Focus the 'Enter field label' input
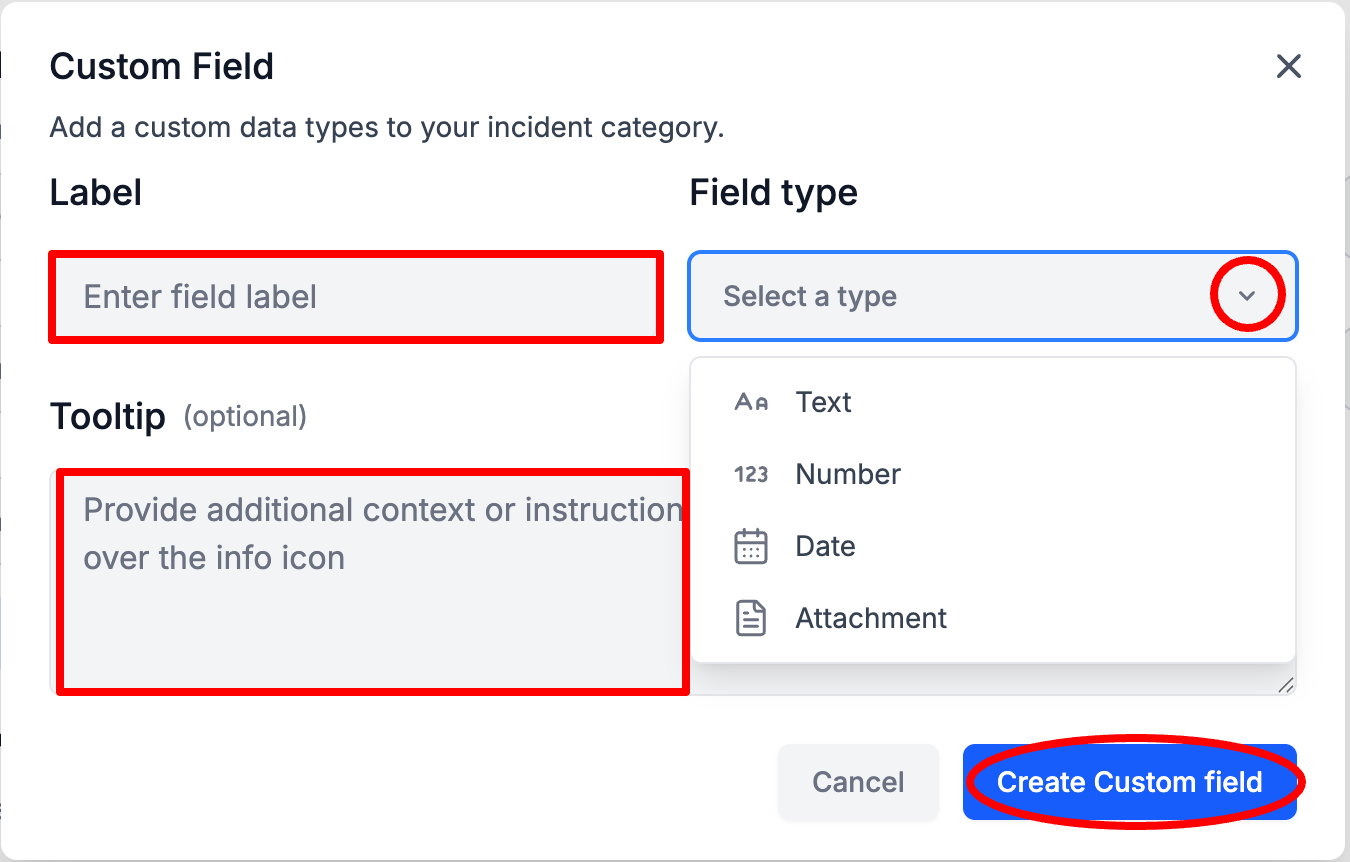This screenshot has width=1350, height=862. (x=355, y=297)
